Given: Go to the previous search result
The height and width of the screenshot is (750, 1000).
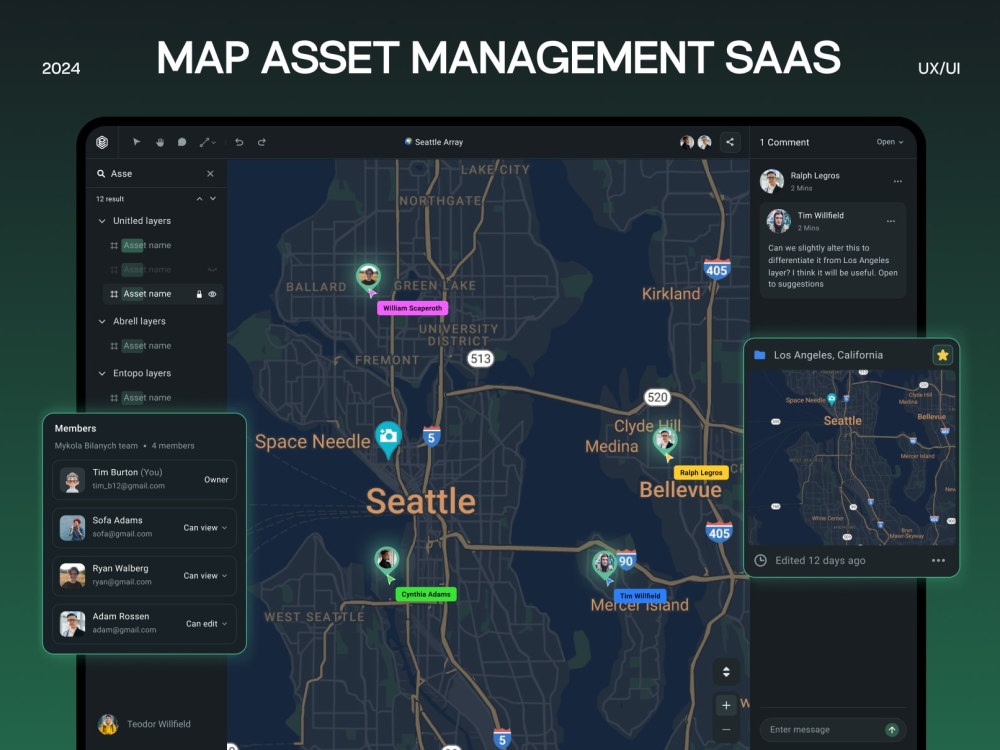Looking at the screenshot, I should (x=200, y=199).
